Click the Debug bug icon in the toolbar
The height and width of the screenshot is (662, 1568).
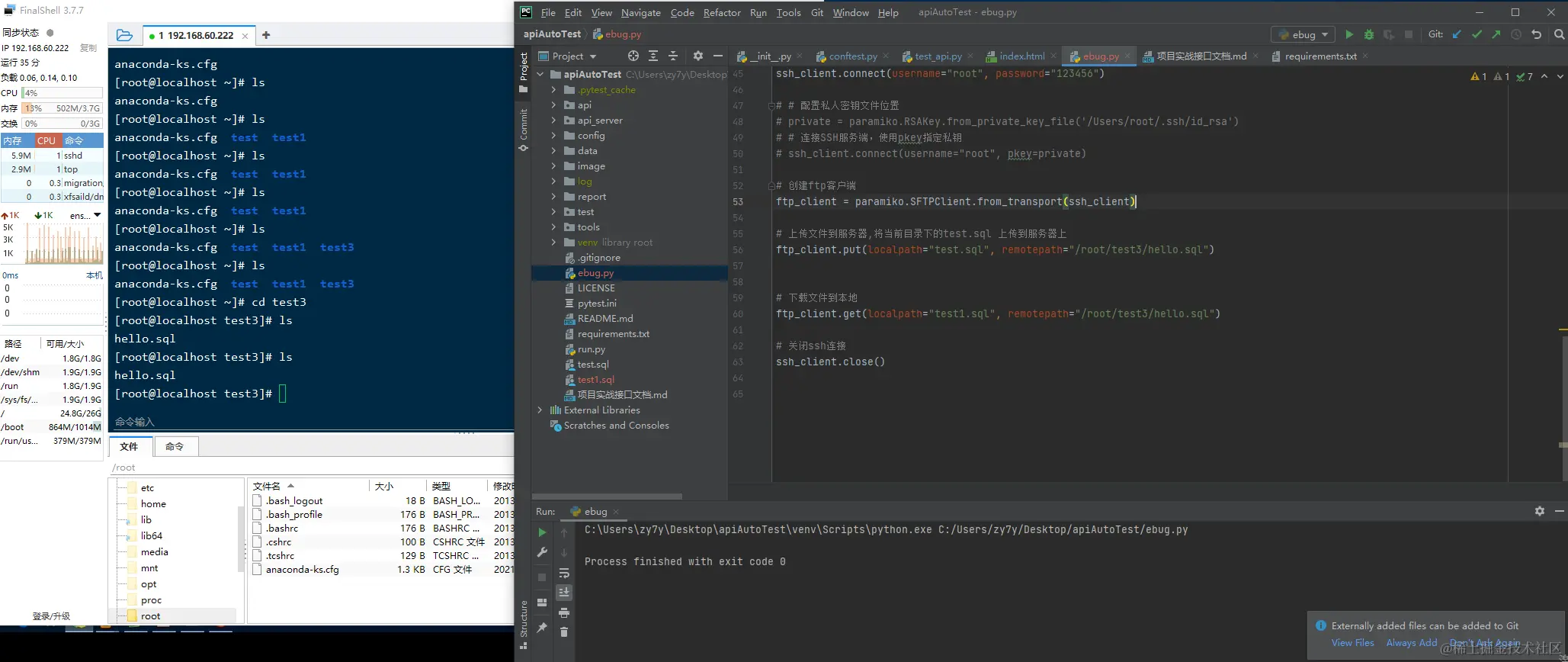tap(1369, 34)
